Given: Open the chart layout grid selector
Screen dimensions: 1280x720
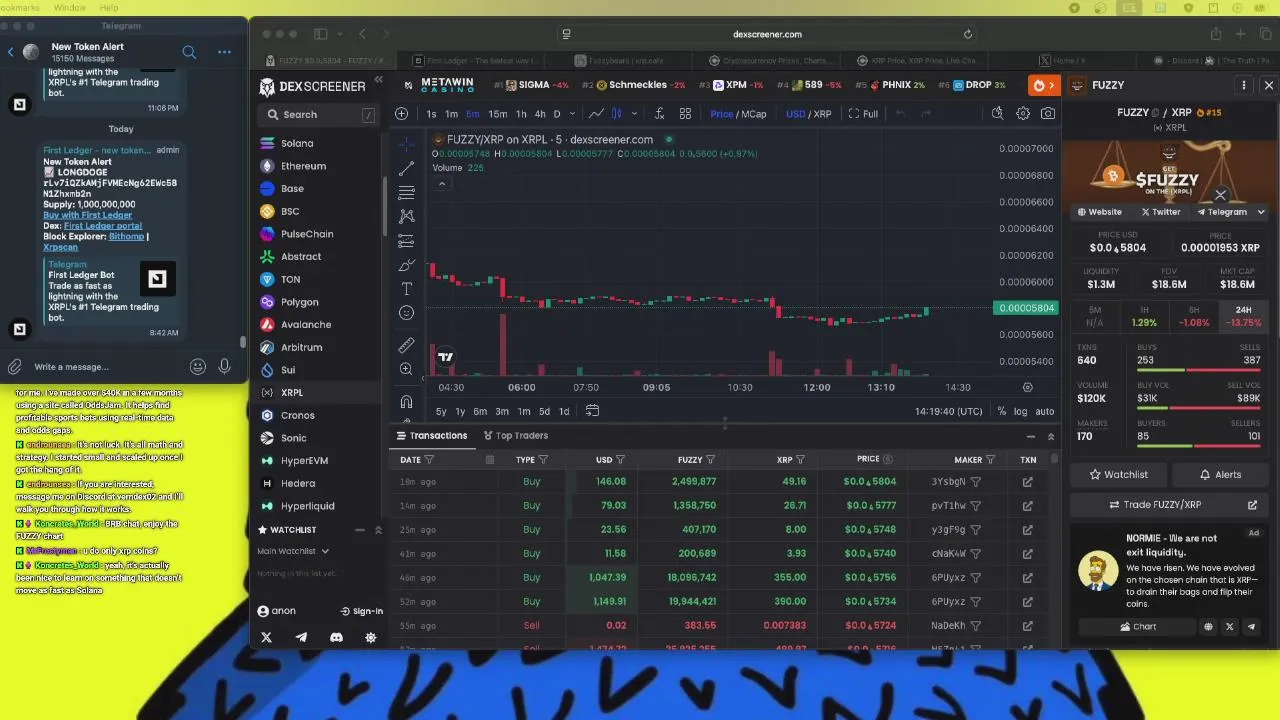Looking at the screenshot, I should coord(685,114).
